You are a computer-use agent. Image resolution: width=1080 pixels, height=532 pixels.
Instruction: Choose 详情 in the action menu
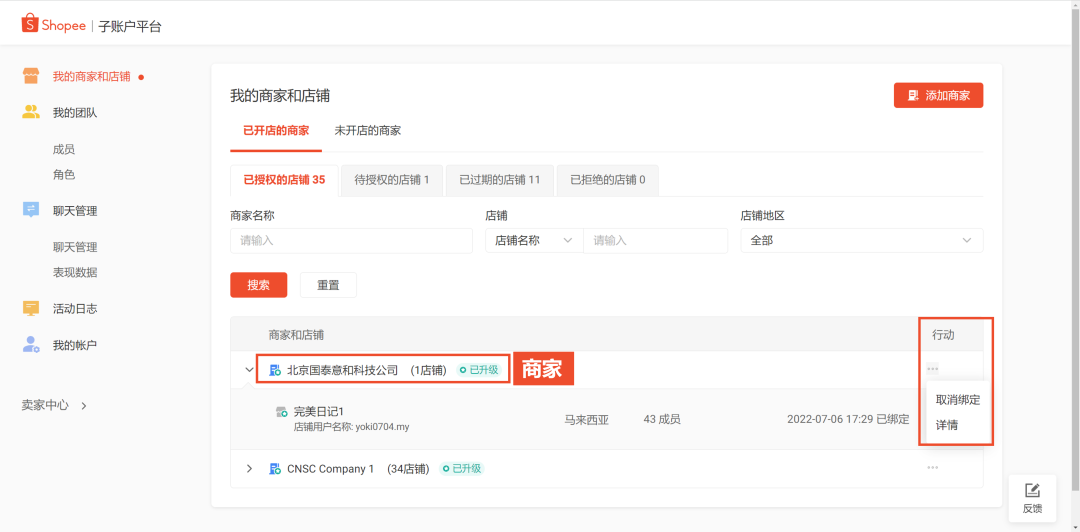click(946, 425)
